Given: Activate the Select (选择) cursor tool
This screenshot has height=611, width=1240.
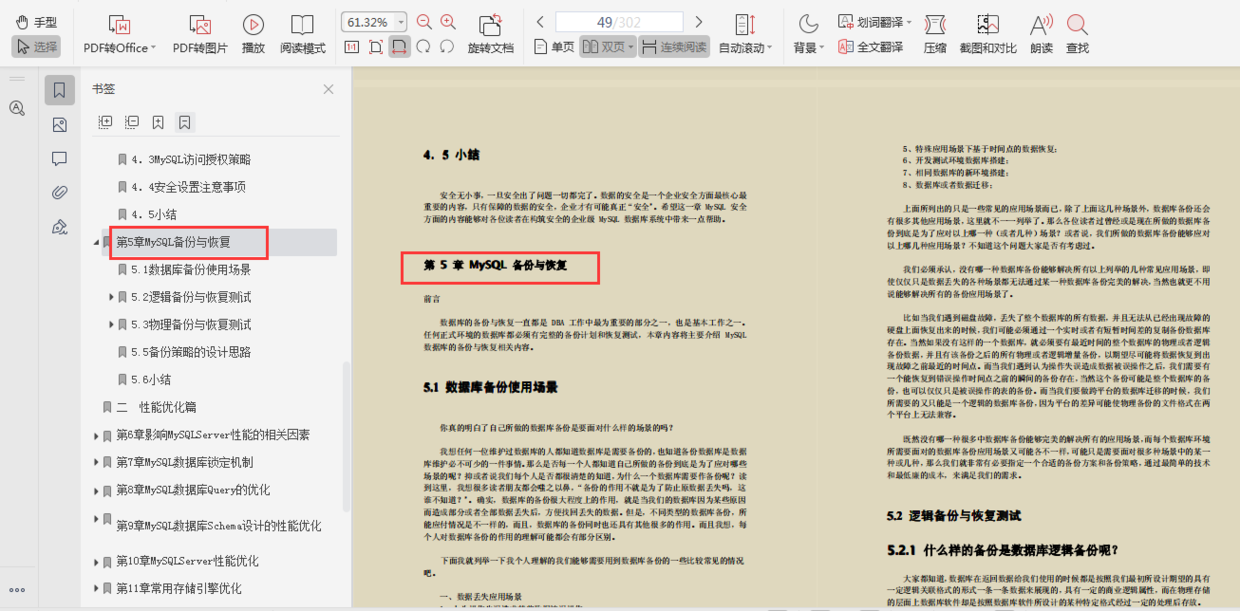Looking at the screenshot, I should click(36, 46).
